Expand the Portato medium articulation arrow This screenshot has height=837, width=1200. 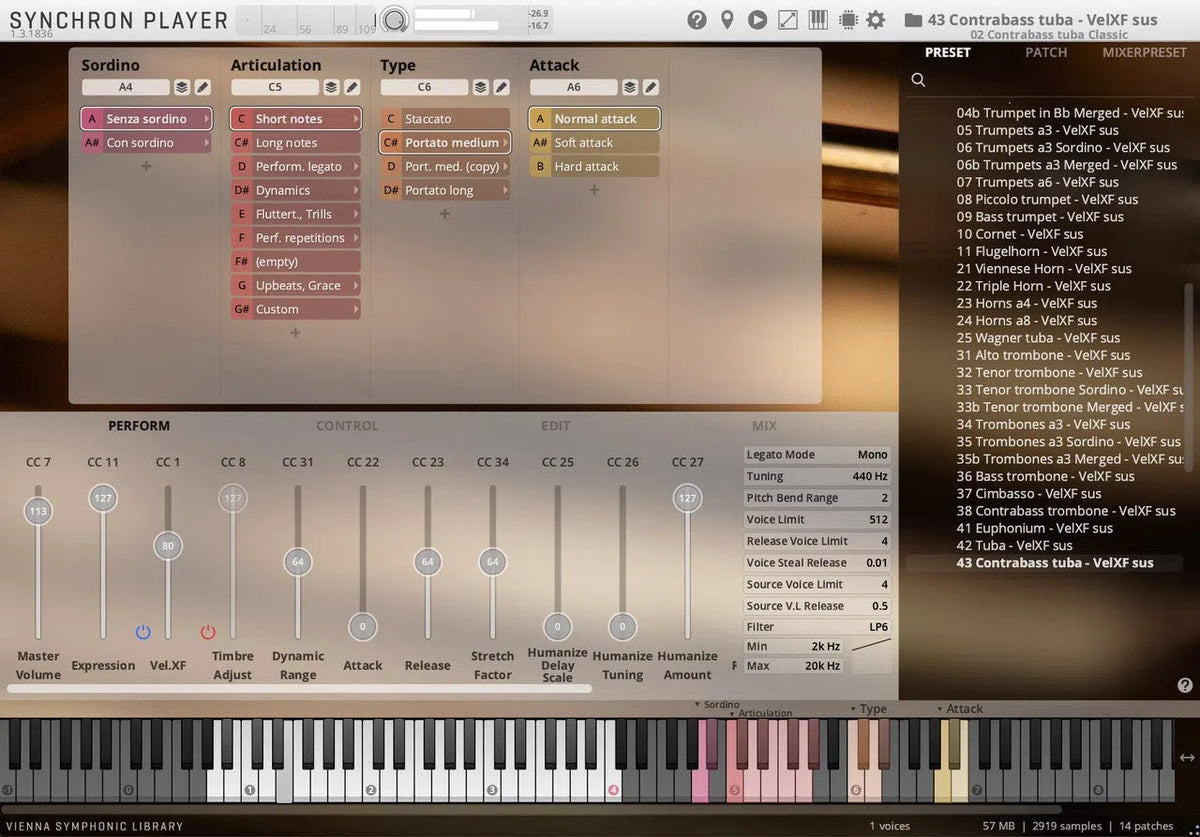click(506, 142)
